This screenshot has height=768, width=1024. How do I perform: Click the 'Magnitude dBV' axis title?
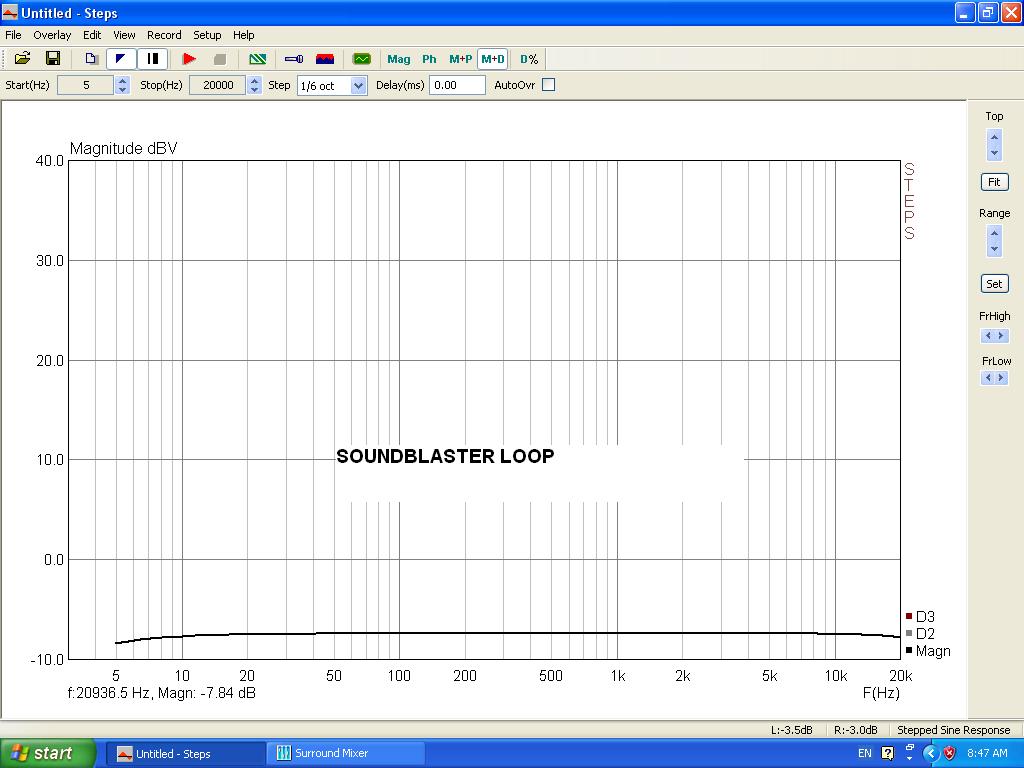(x=123, y=148)
